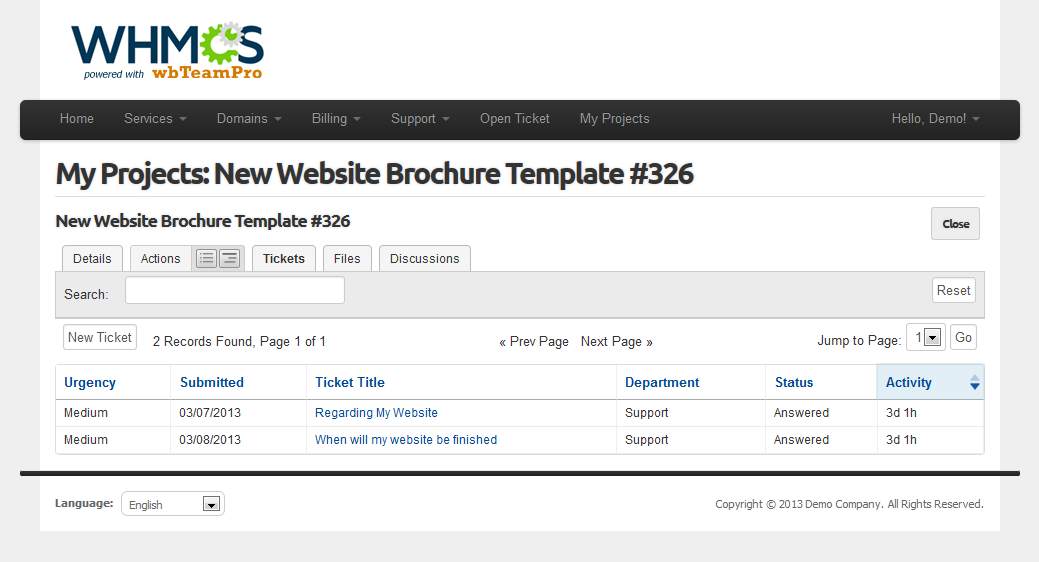Viewport: 1039px width, 562px height.
Task: Open the Discussions tab
Action: click(425, 259)
